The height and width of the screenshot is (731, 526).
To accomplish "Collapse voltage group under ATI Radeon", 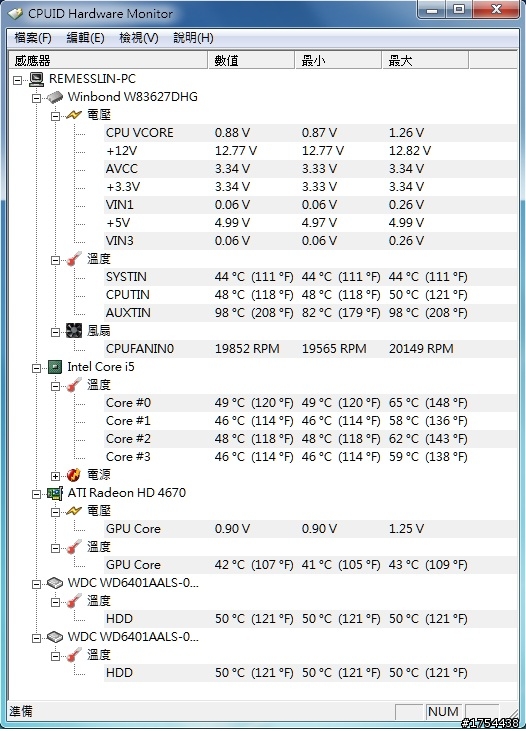I will tap(55, 512).
